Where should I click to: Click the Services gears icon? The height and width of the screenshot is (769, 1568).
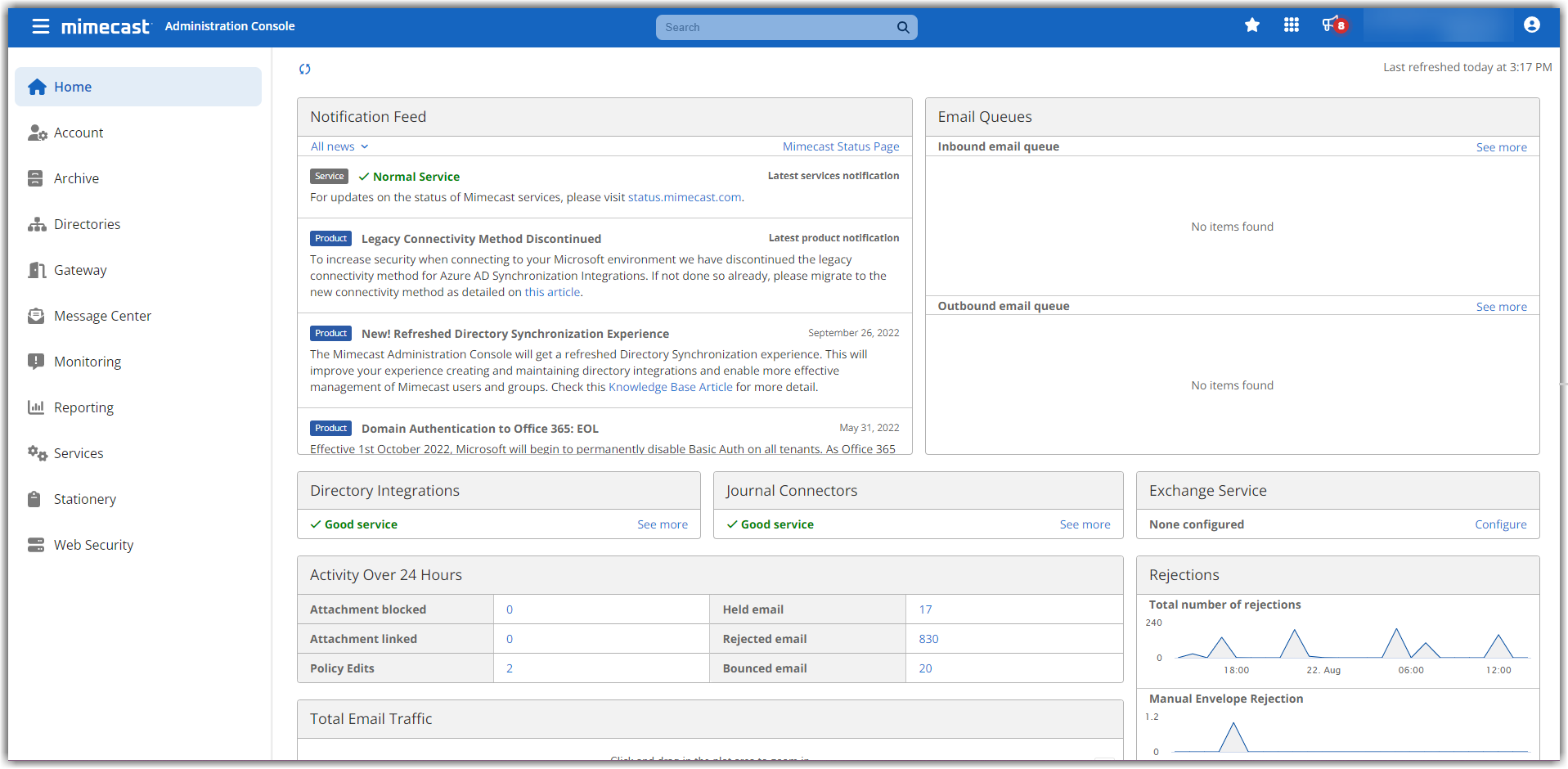pyautogui.click(x=37, y=453)
